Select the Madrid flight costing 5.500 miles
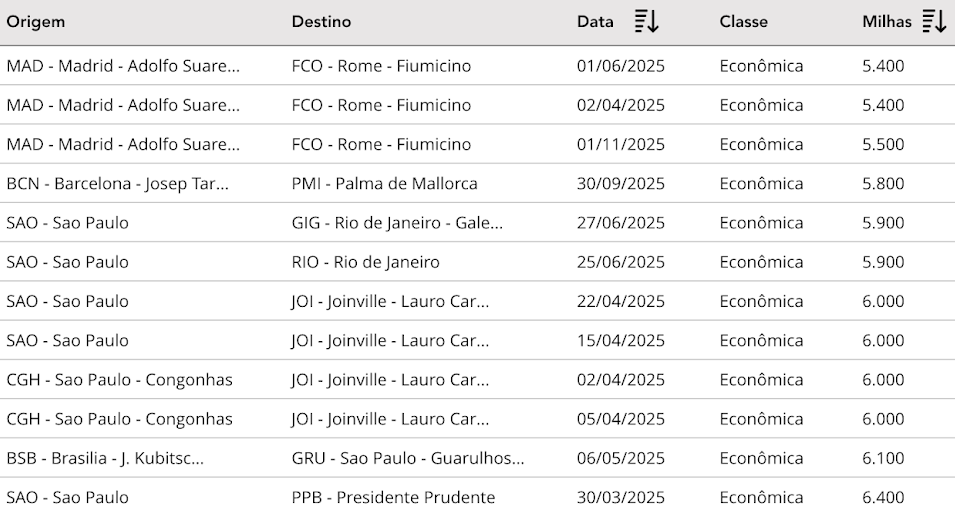Viewport: 955px width, 515px height. (x=478, y=144)
